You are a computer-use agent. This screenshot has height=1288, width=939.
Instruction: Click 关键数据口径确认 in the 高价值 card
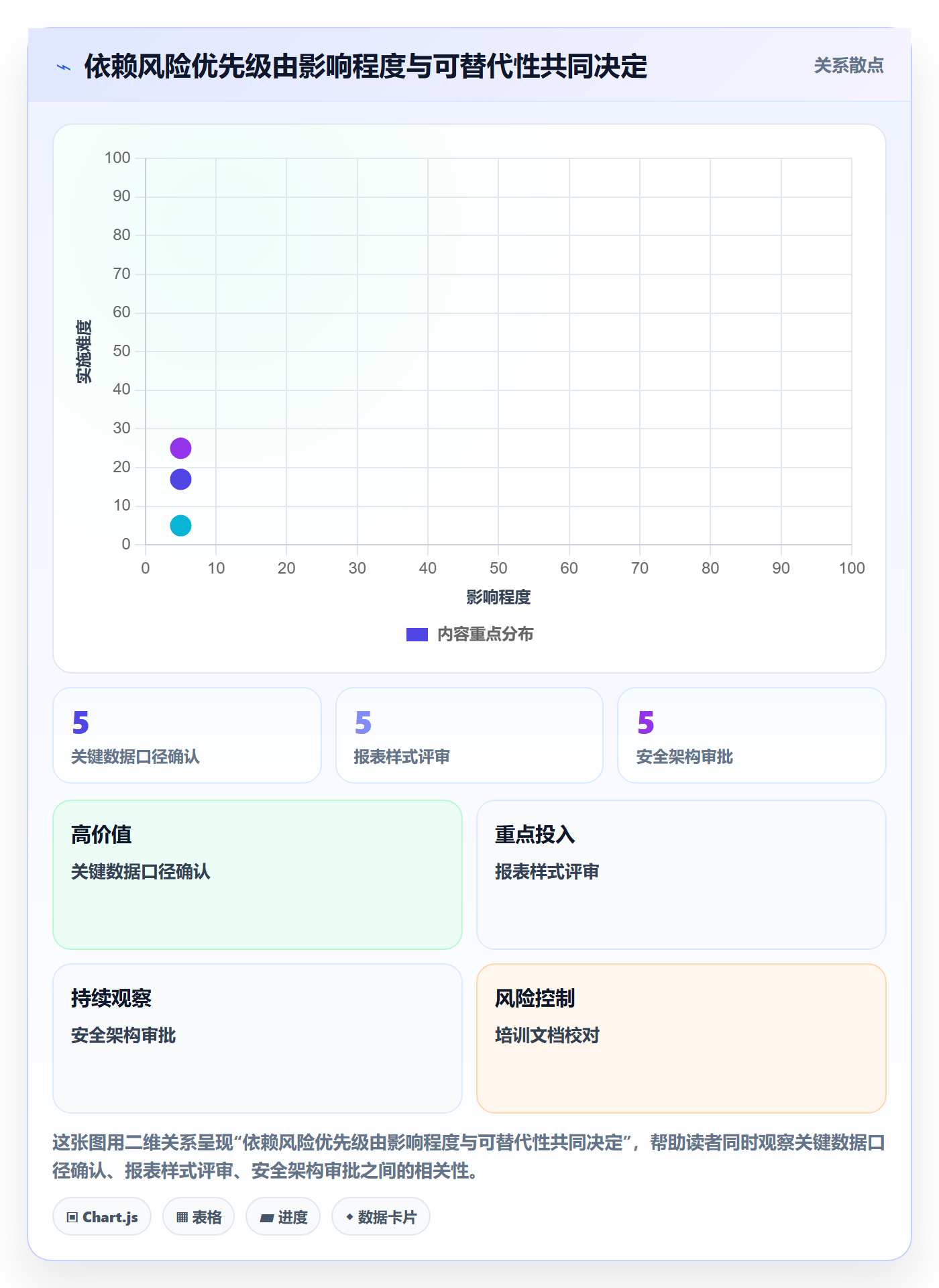click(141, 871)
